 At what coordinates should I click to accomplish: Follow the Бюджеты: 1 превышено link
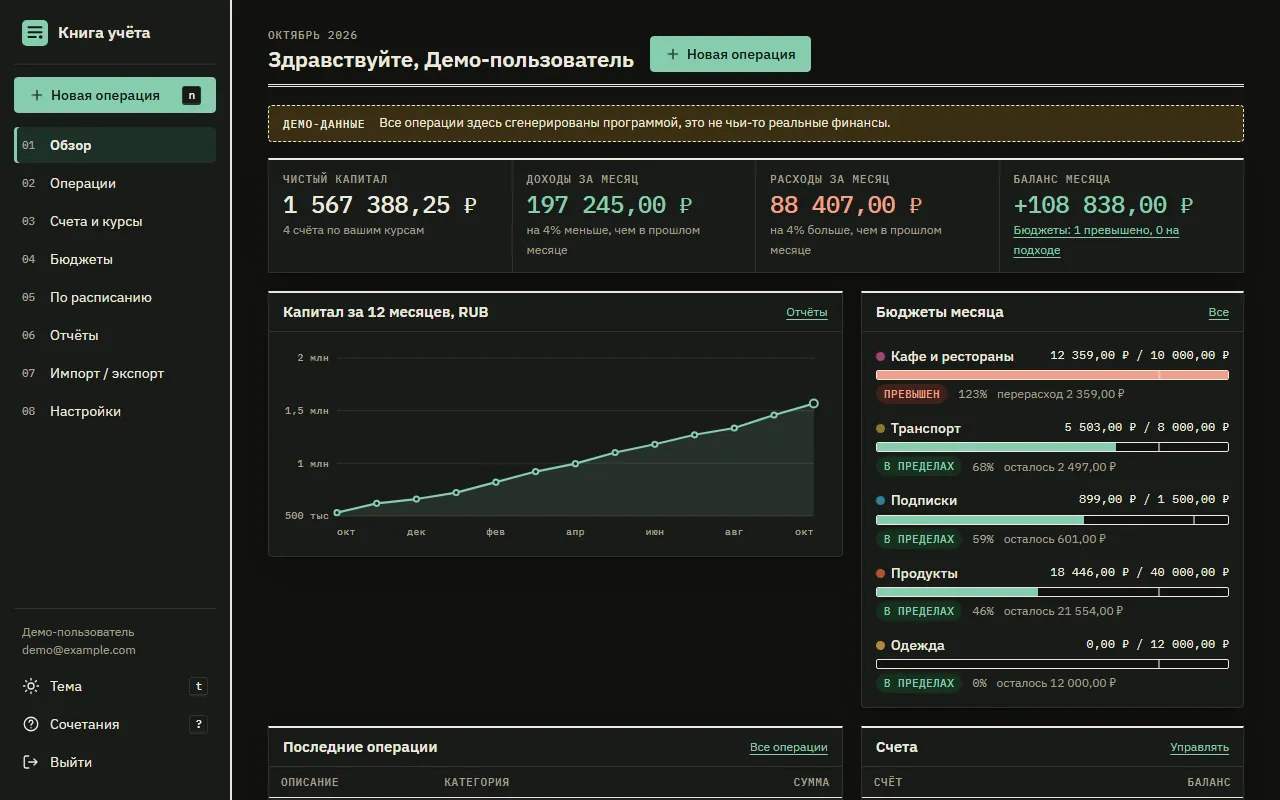(x=1096, y=240)
